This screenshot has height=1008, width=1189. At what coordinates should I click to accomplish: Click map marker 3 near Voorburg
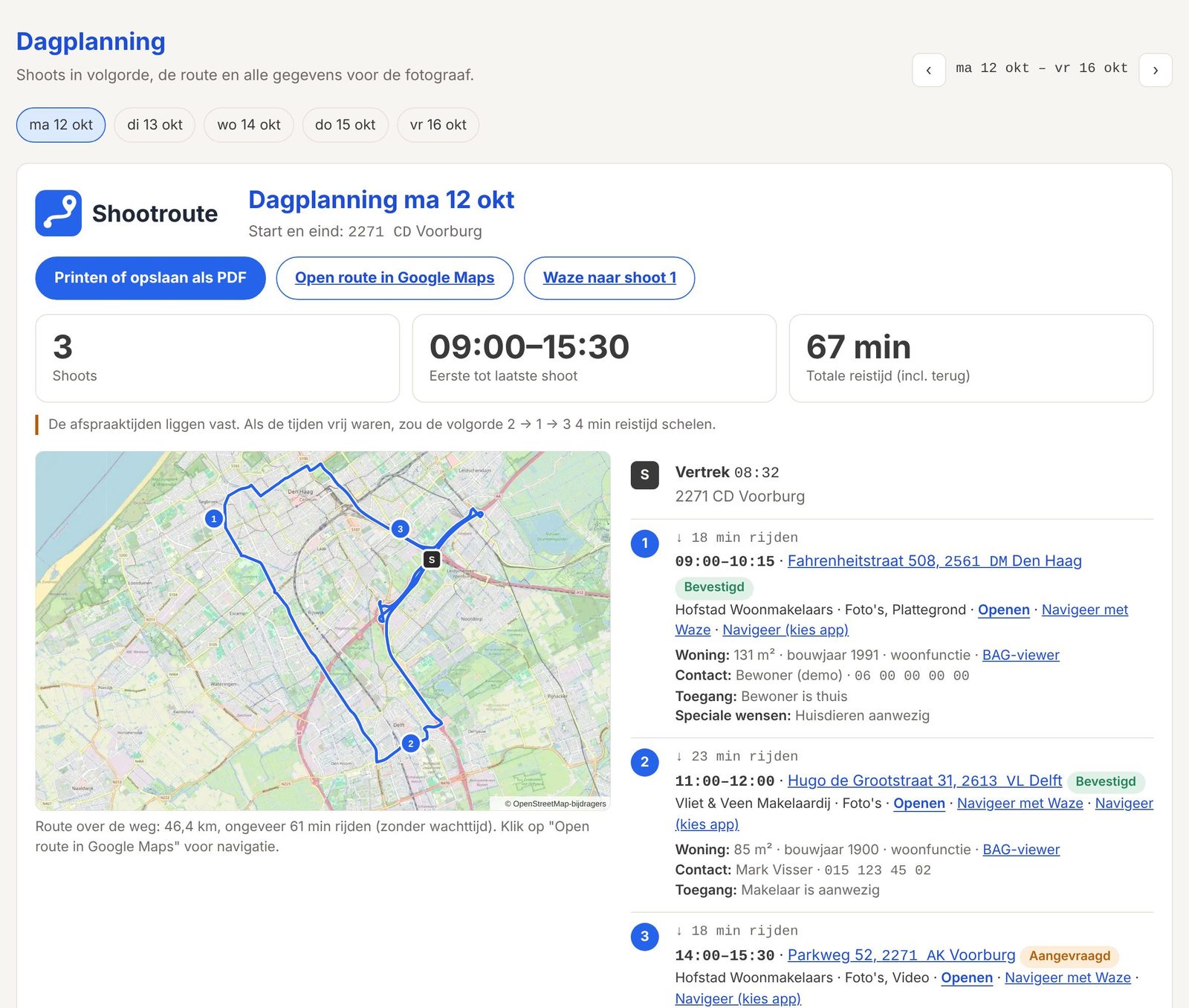click(400, 529)
